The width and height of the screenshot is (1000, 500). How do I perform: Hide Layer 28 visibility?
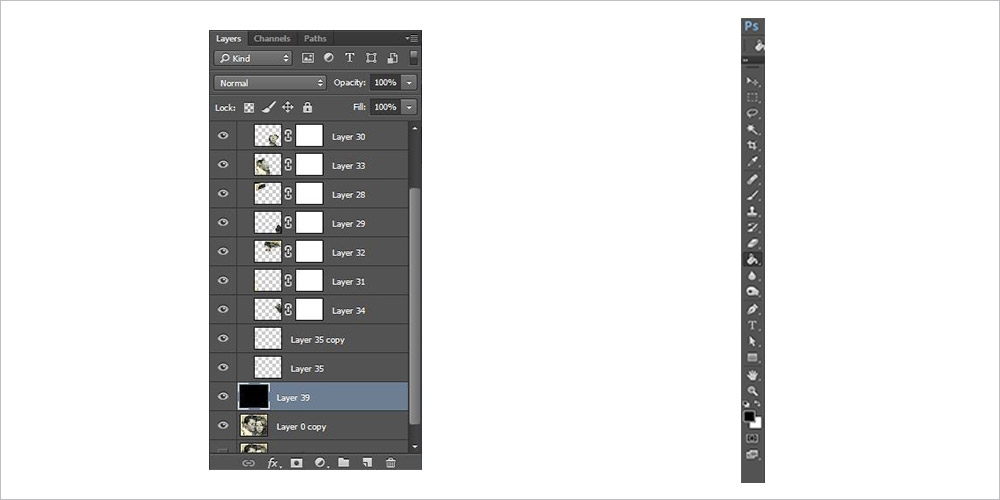tap(223, 193)
